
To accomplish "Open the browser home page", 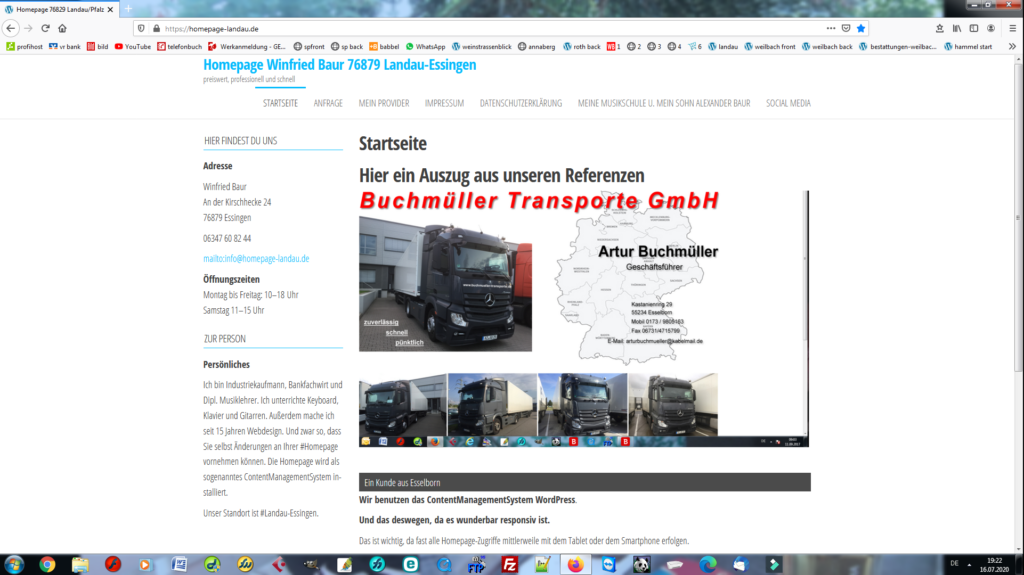I will [62, 28].
